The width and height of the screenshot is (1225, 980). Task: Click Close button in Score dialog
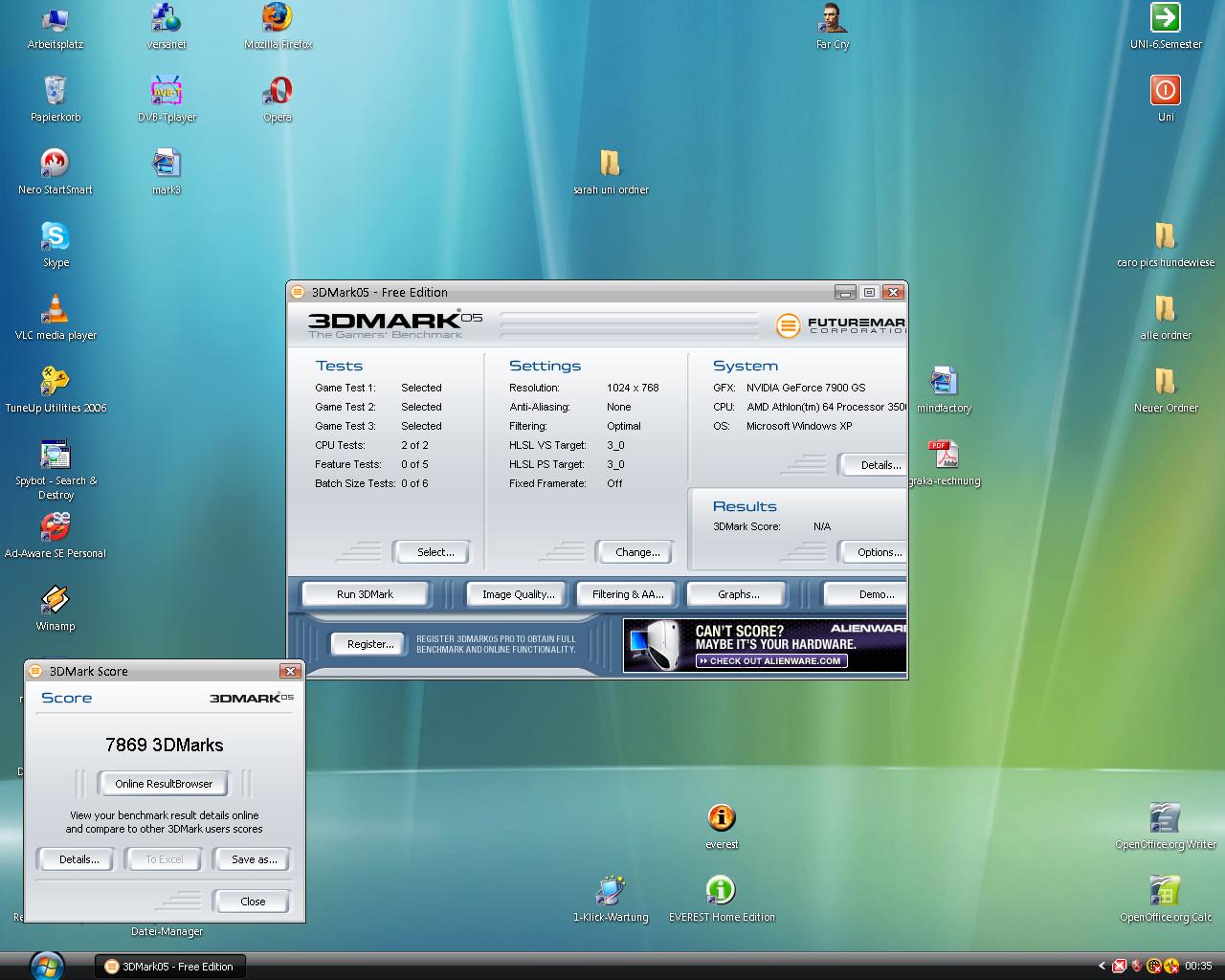tap(253, 902)
